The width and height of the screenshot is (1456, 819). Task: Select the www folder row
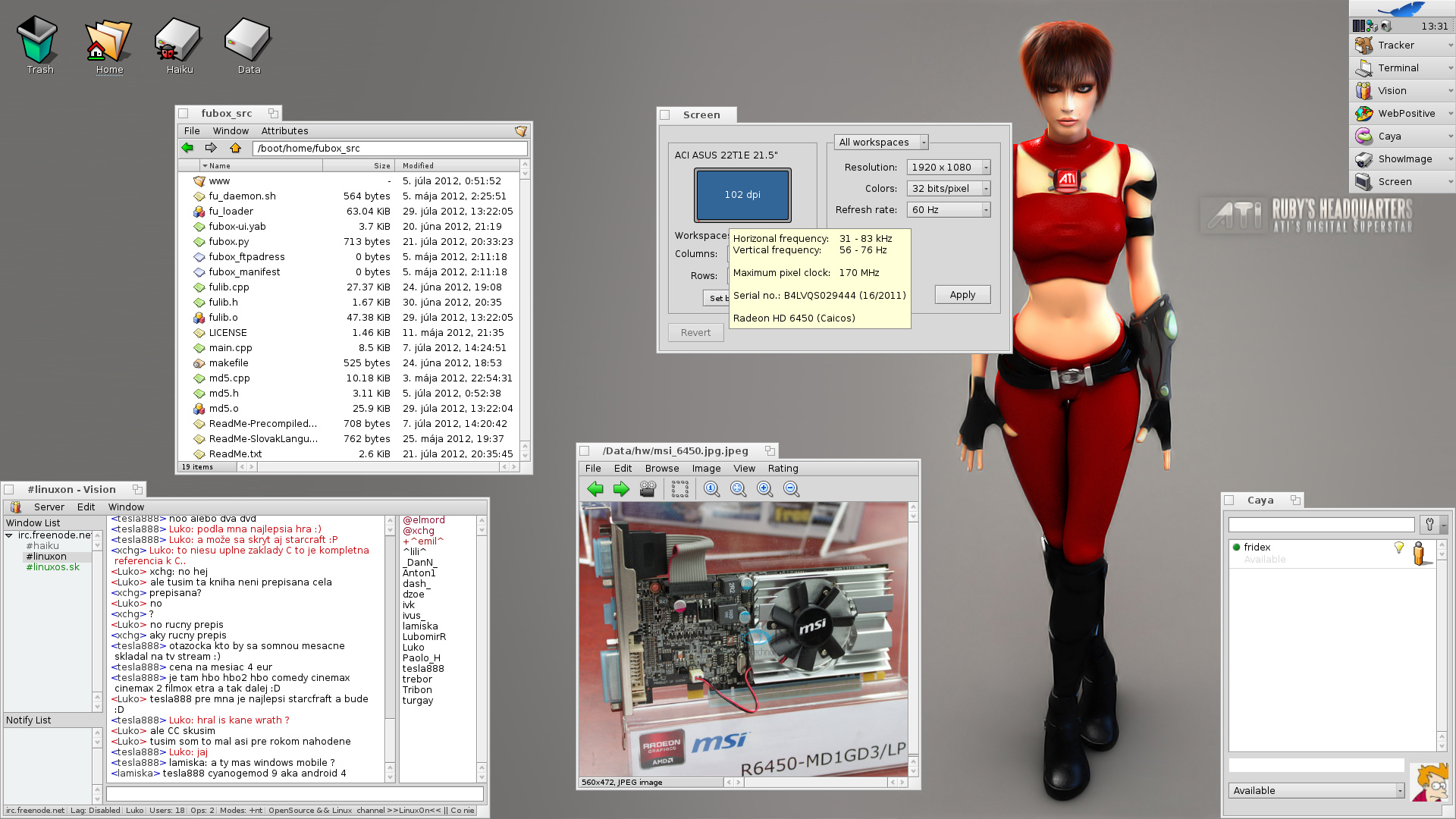349,181
